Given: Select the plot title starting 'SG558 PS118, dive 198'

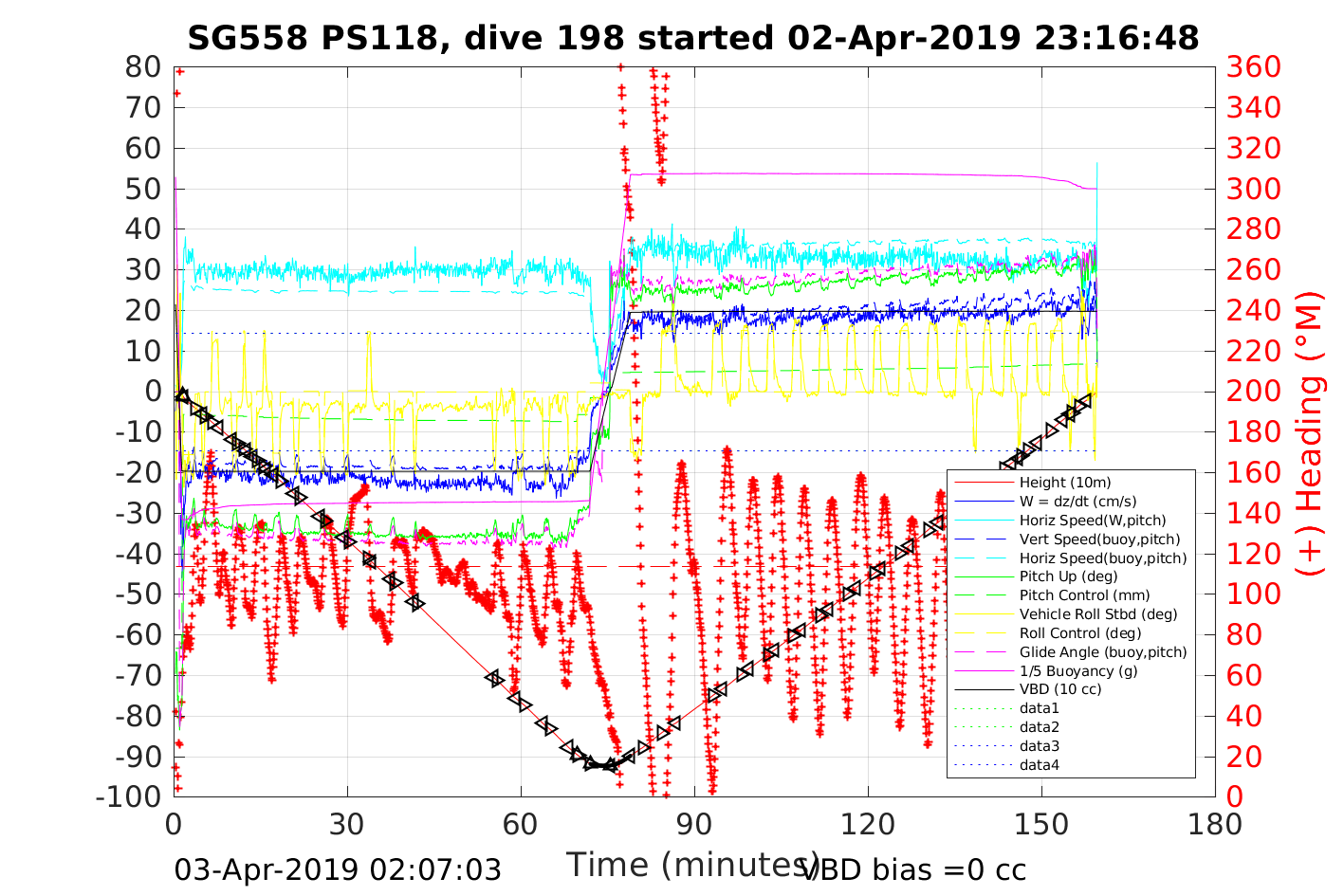Looking at the screenshot, I should 693,38.
